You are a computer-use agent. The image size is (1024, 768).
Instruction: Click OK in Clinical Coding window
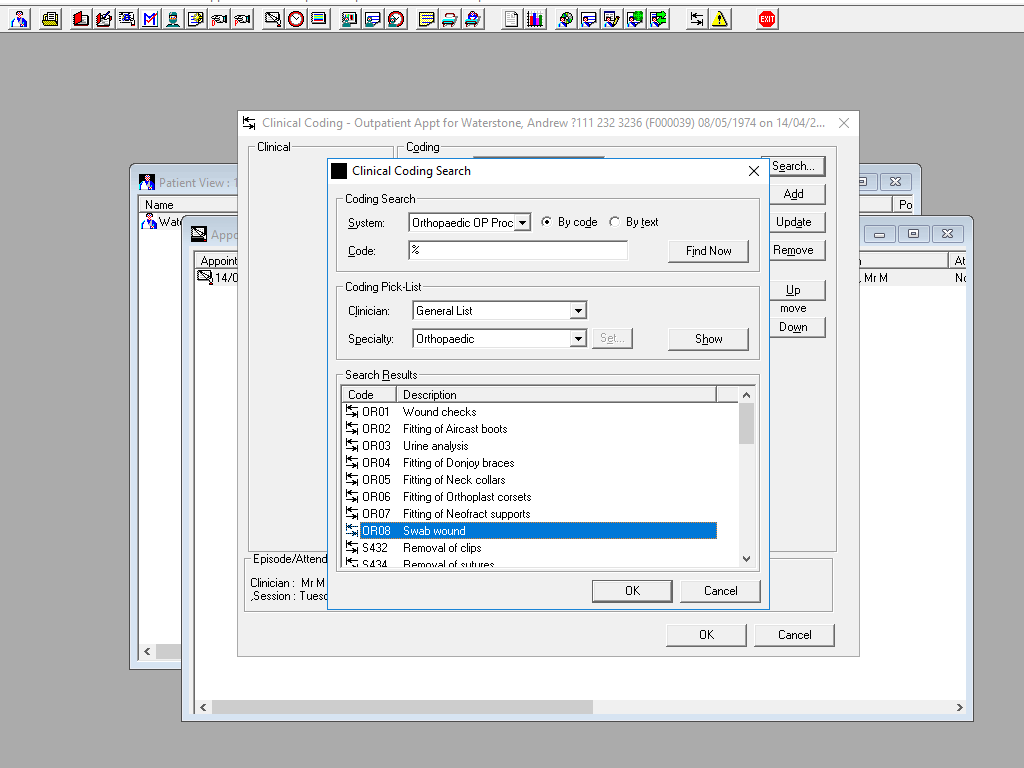(706, 635)
